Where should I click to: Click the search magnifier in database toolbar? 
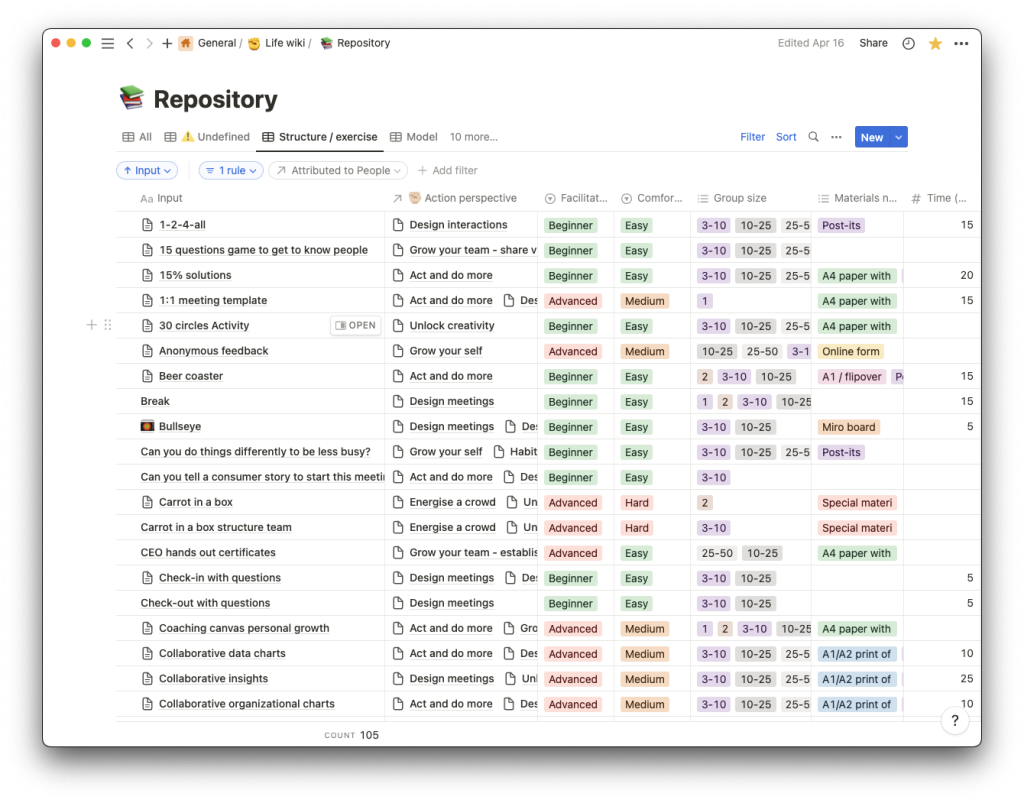point(813,137)
